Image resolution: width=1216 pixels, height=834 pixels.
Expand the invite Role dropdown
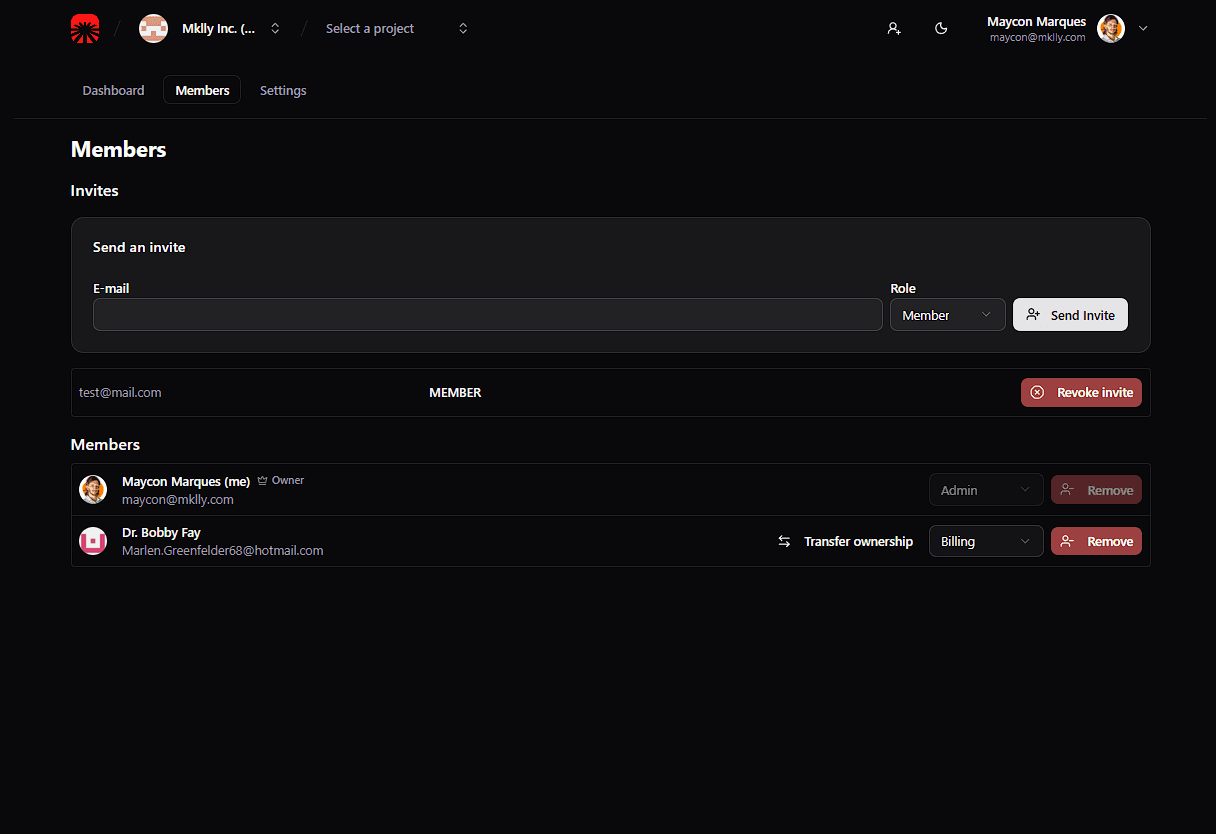[x=947, y=315]
